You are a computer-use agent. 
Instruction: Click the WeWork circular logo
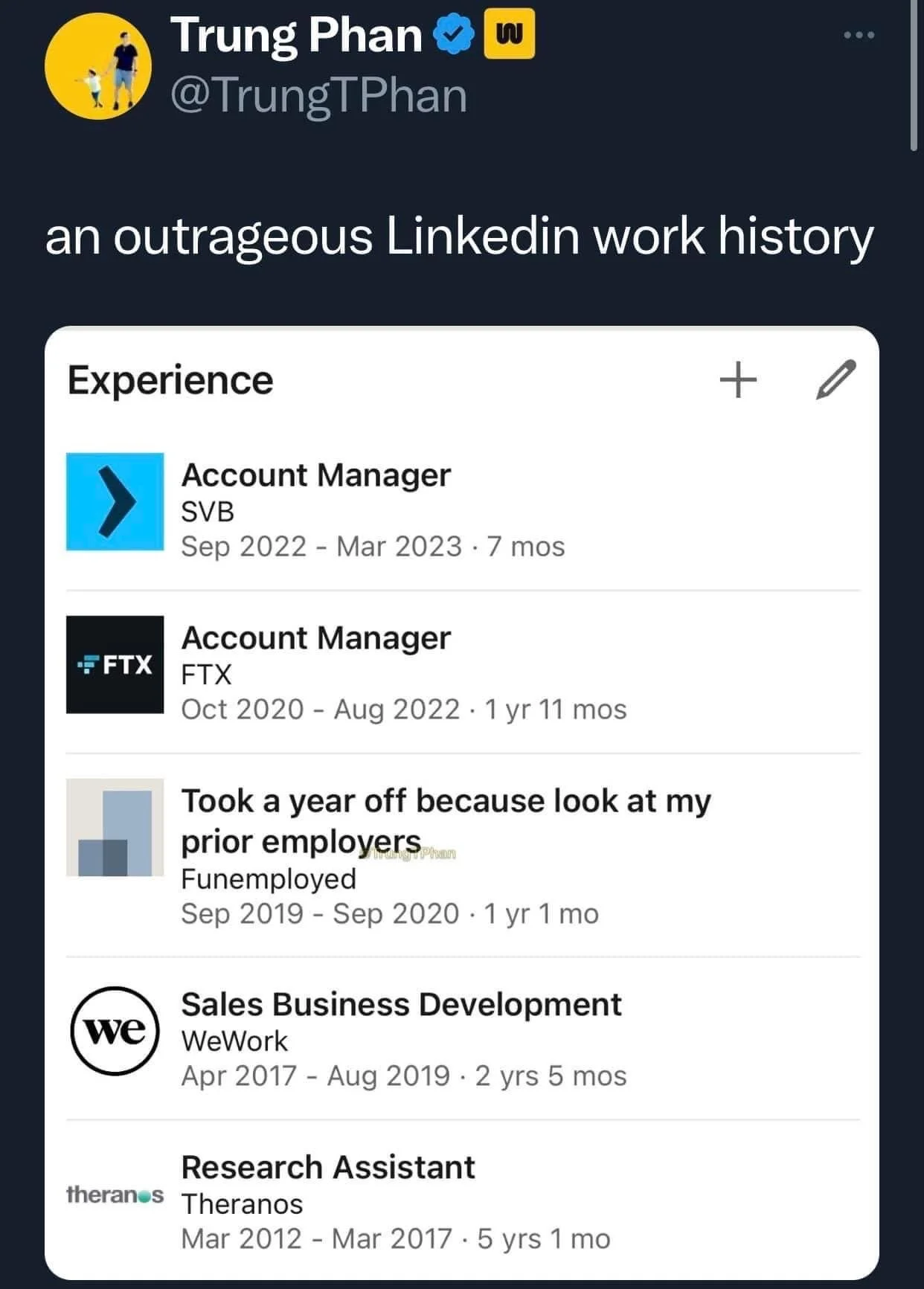coord(115,1031)
